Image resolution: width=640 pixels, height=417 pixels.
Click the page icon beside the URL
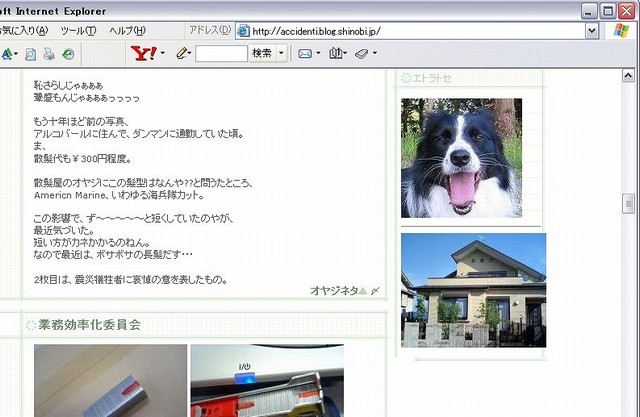(x=243, y=31)
